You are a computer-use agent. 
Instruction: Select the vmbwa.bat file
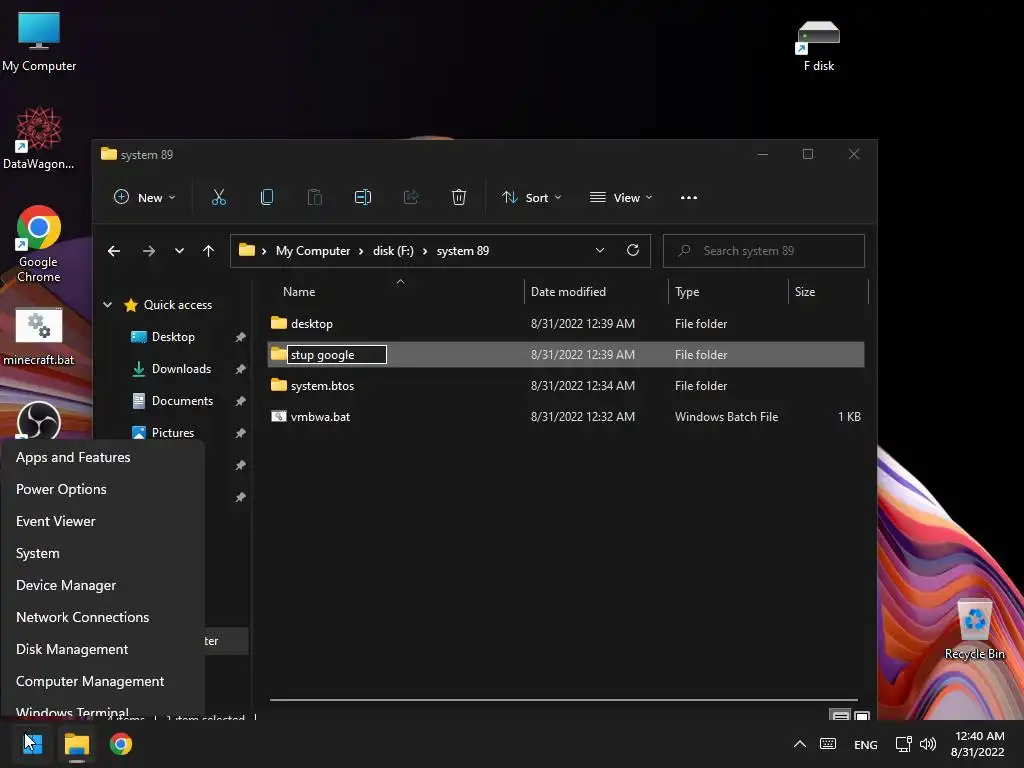[x=566, y=416]
